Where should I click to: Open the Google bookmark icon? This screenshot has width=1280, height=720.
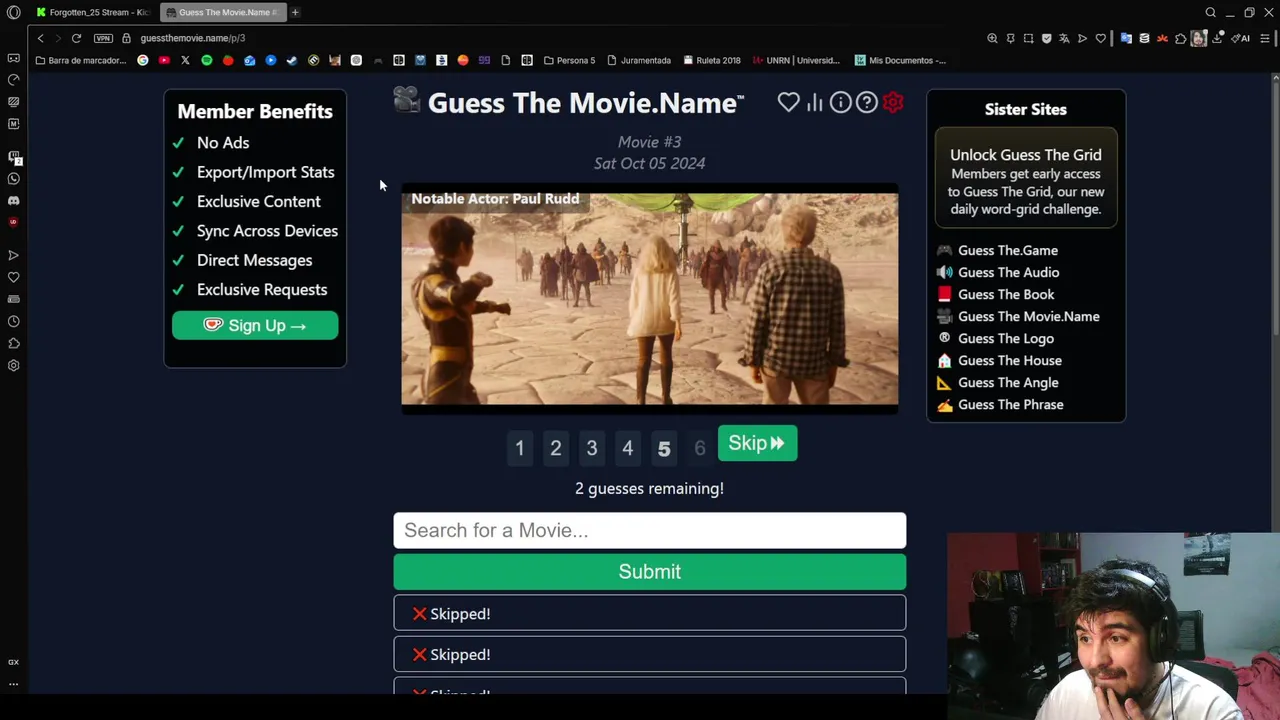(x=143, y=60)
